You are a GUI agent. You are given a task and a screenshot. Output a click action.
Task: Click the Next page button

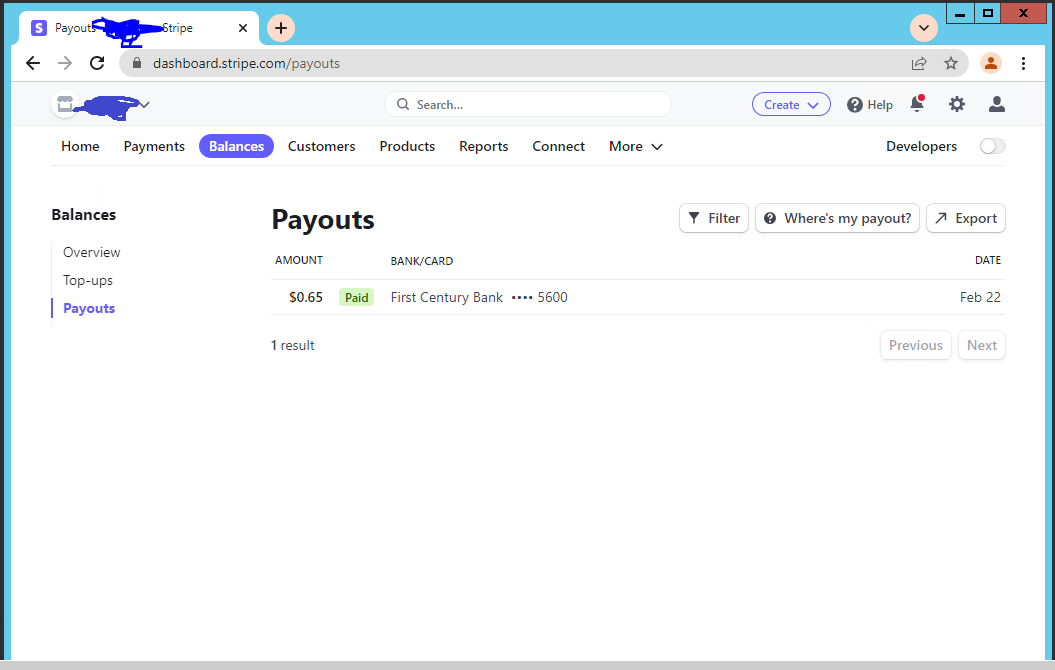coord(982,345)
